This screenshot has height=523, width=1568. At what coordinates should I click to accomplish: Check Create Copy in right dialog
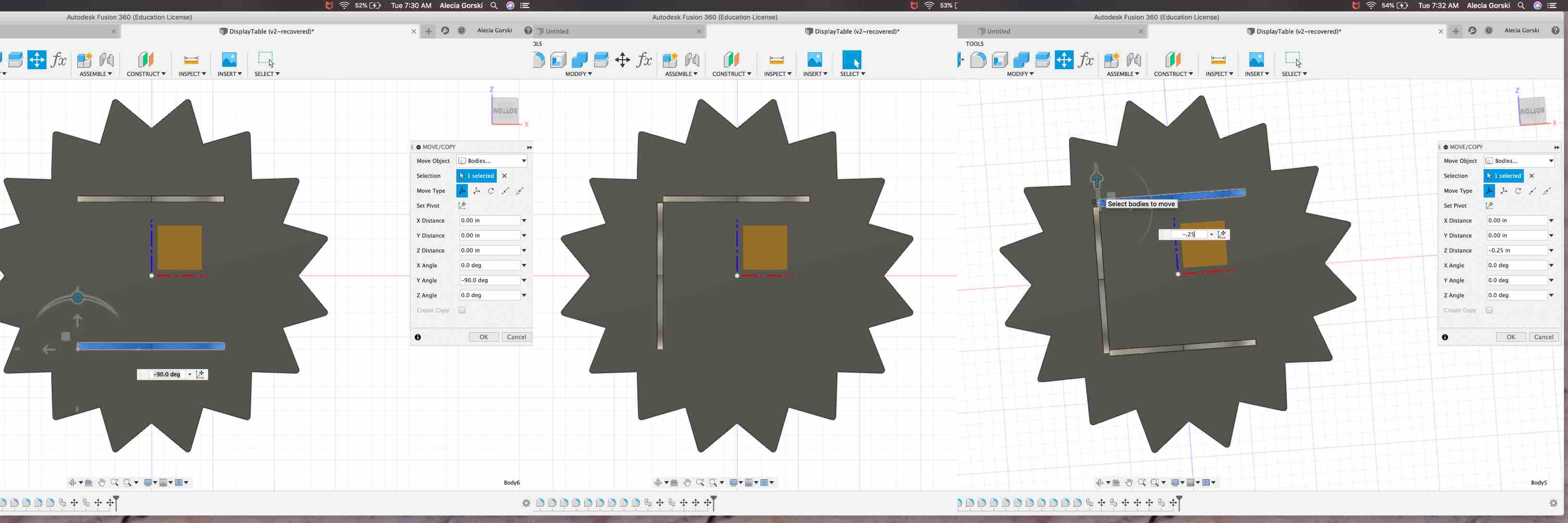[x=1490, y=310]
